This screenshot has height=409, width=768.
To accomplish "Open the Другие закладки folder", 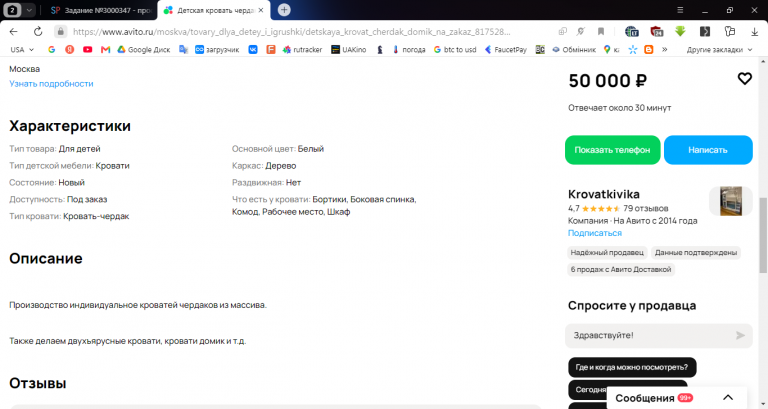I will [719, 49].
